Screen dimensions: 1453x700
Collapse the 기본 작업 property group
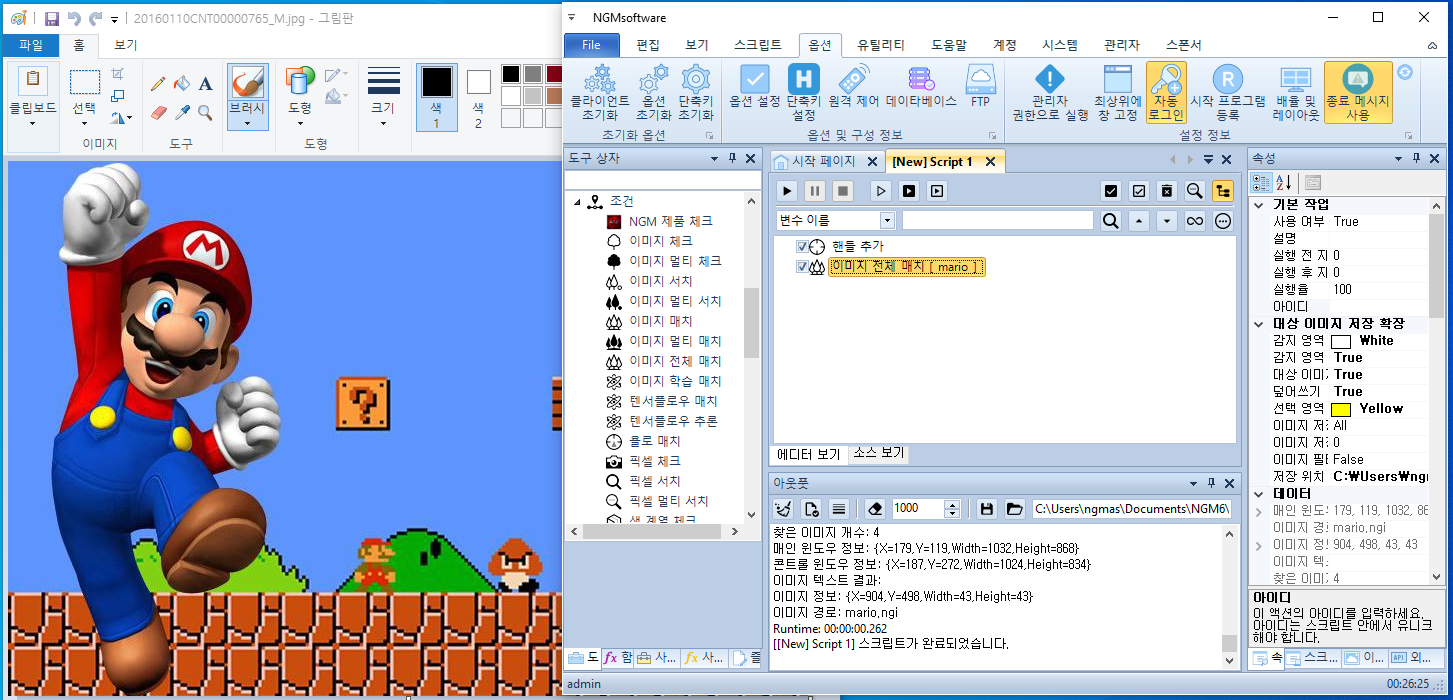(1259, 204)
